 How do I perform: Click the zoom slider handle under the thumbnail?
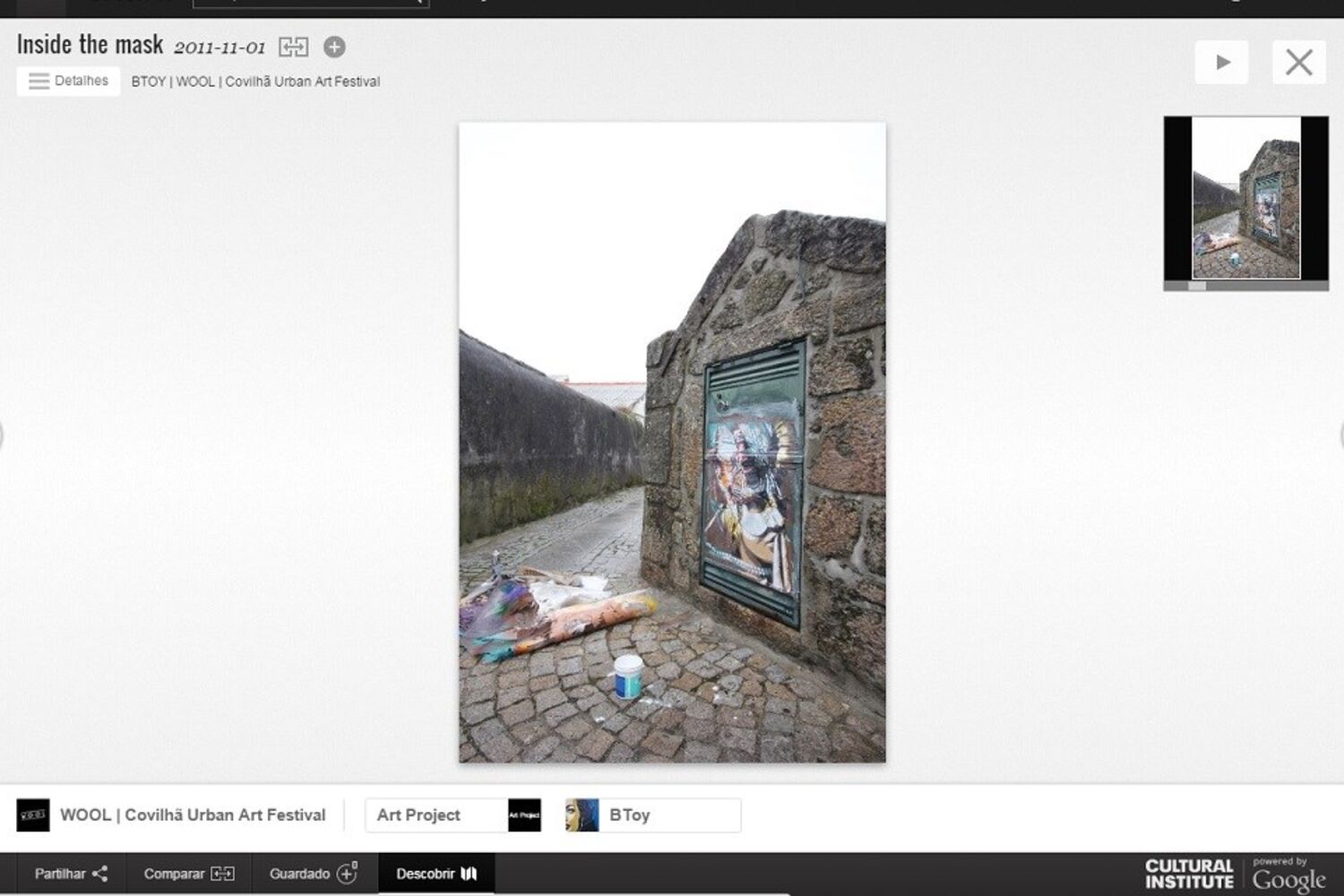click(1197, 286)
